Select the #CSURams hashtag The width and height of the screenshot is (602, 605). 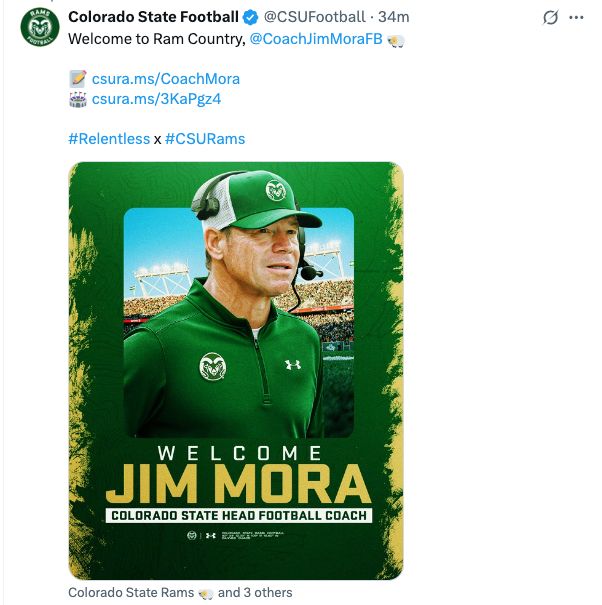pos(205,138)
